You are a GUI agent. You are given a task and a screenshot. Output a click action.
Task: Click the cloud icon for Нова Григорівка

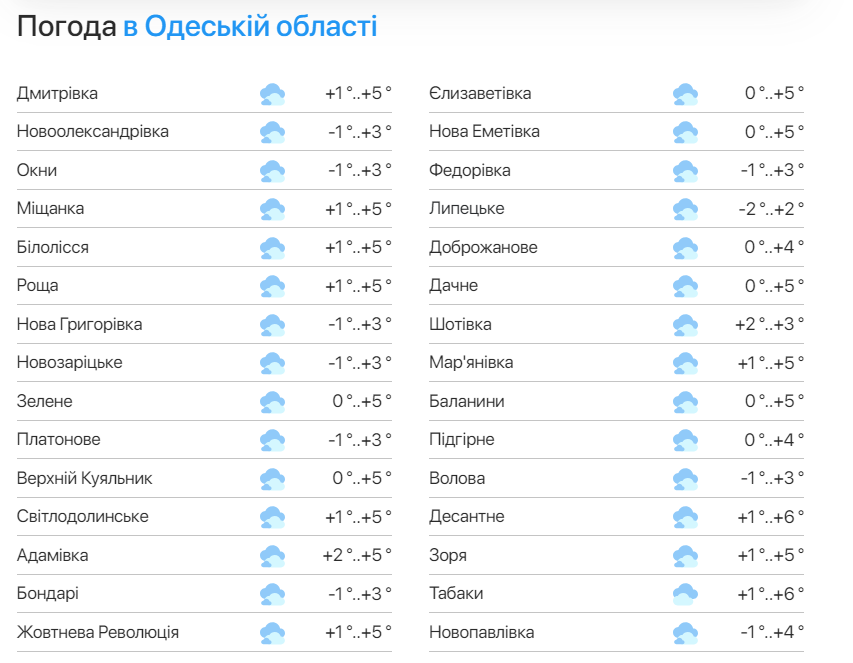coord(272,325)
